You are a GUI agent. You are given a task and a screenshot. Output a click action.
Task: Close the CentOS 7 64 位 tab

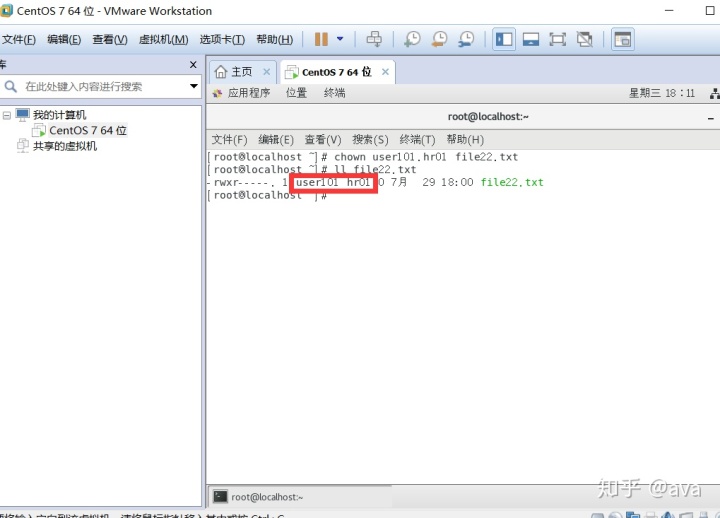[385, 72]
